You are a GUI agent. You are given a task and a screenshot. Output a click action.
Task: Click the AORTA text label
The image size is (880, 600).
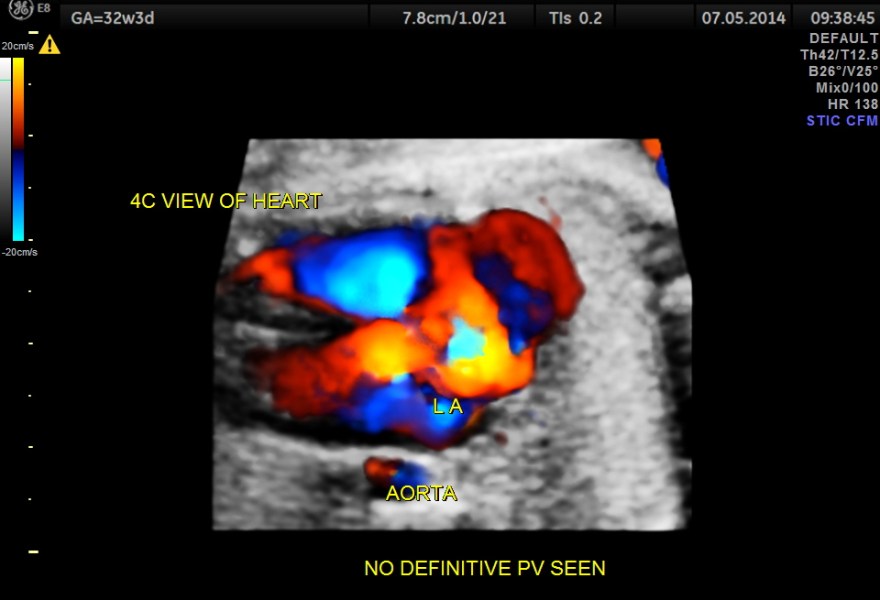(x=421, y=493)
